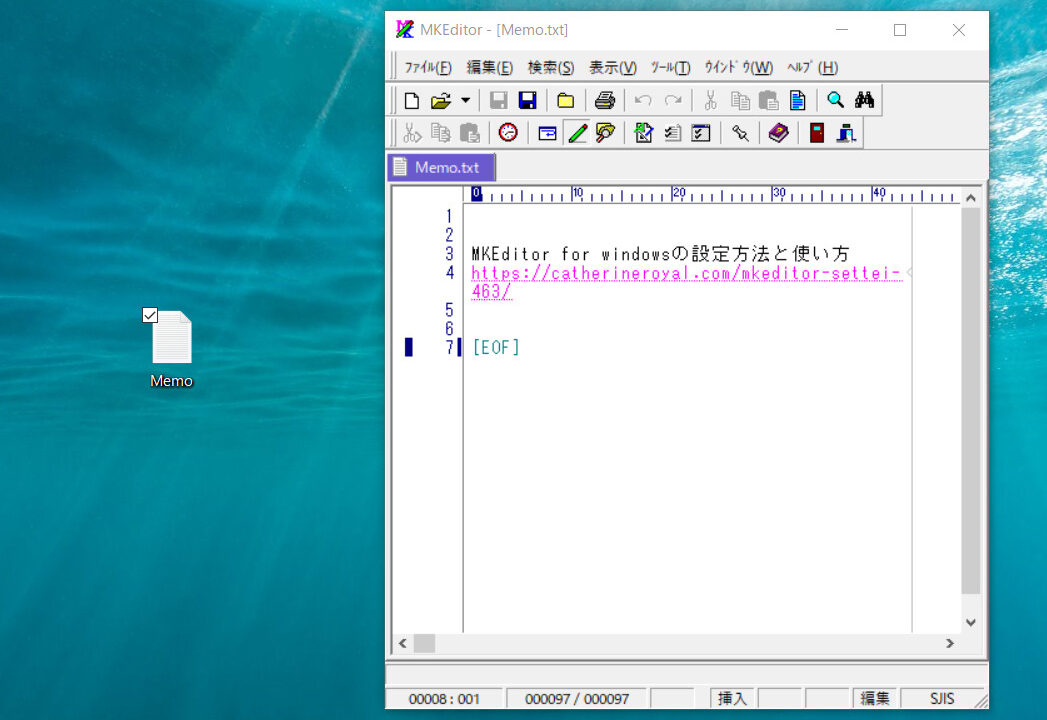Click the blue floppy save-as icon

528,100
